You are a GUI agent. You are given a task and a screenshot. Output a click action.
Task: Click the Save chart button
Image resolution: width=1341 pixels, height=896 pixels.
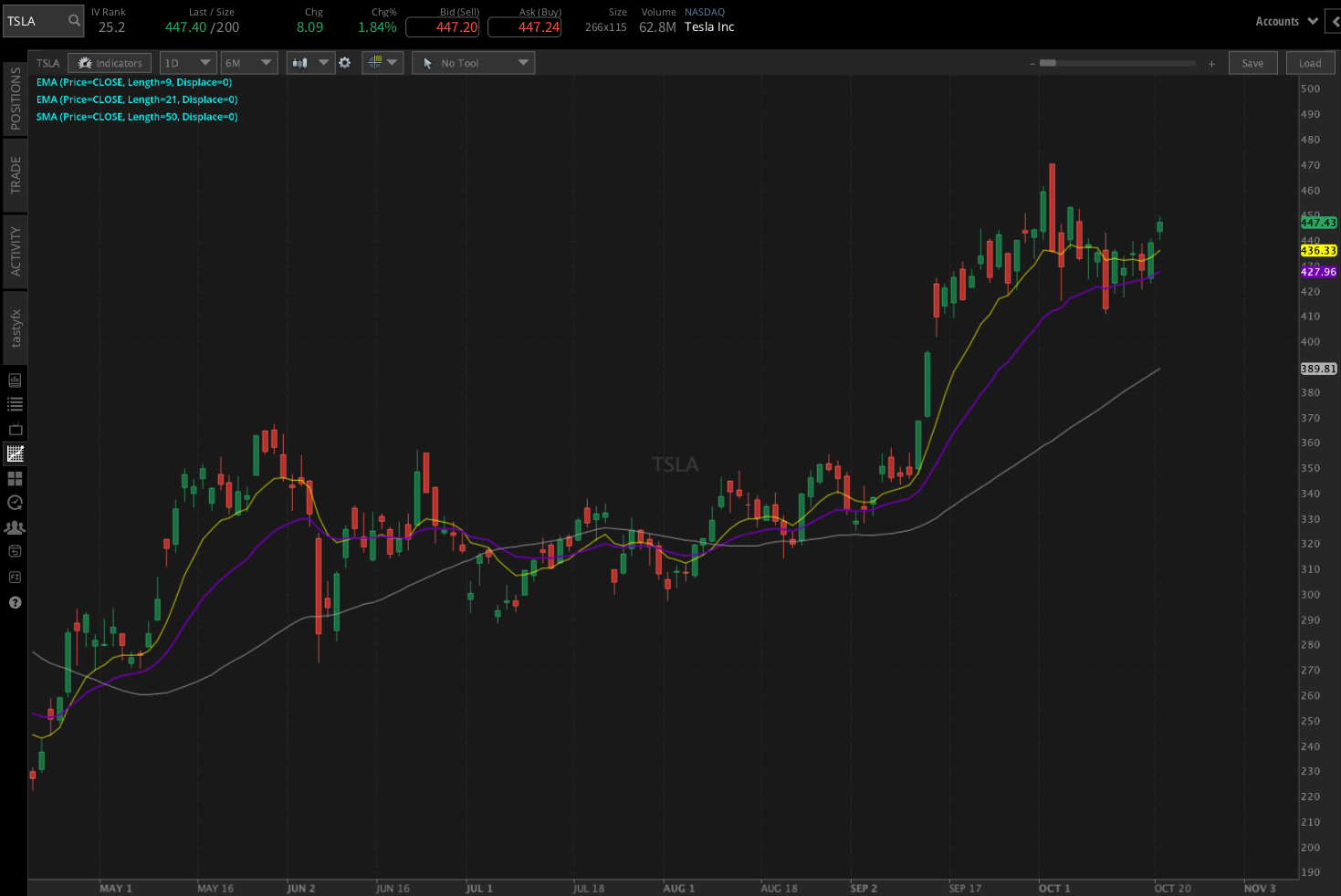(x=1252, y=63)
